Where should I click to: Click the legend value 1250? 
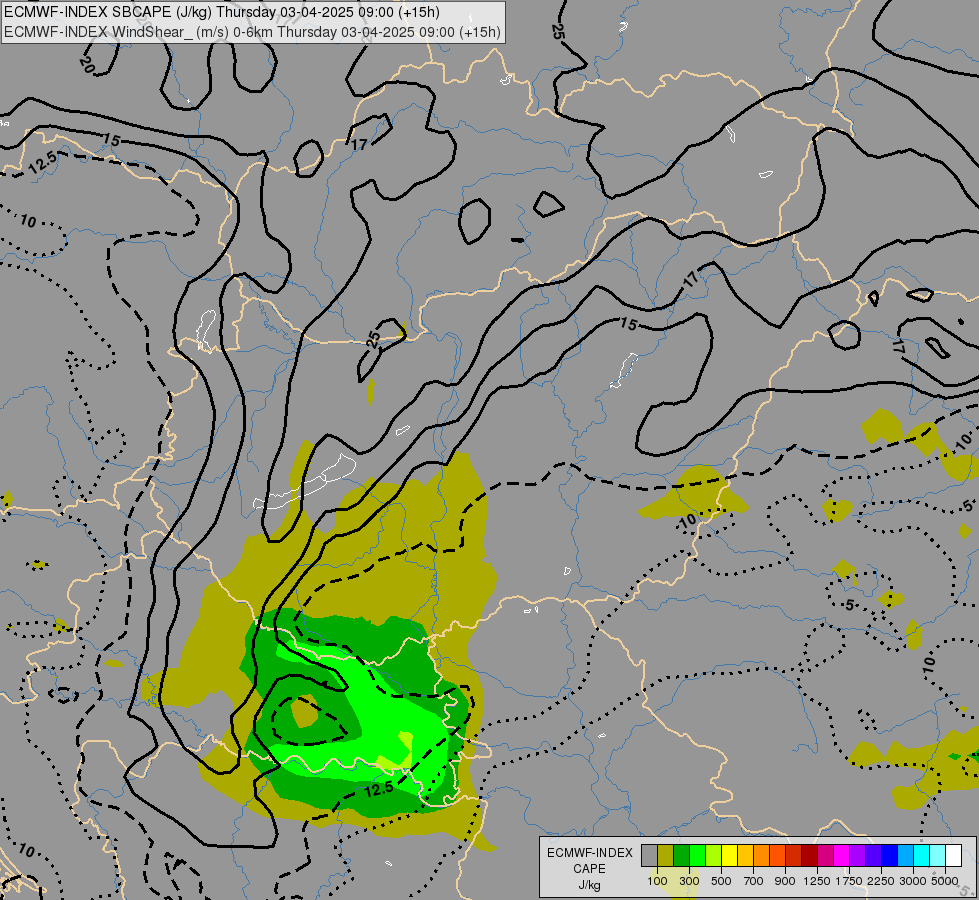(817, 881)
